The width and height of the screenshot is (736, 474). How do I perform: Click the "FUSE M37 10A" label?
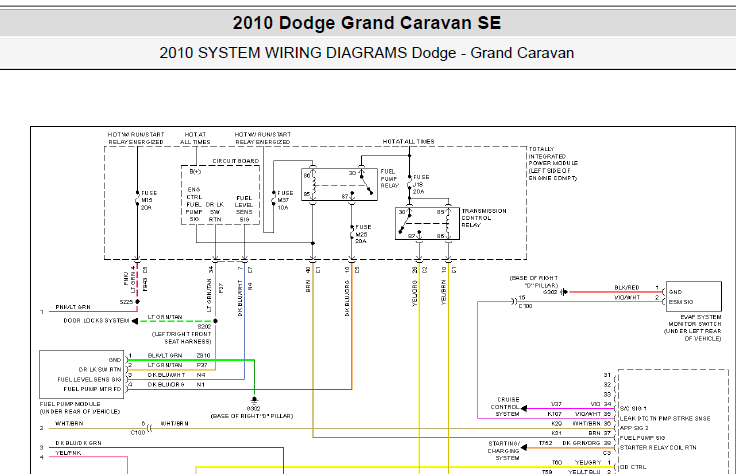(285, 200)
